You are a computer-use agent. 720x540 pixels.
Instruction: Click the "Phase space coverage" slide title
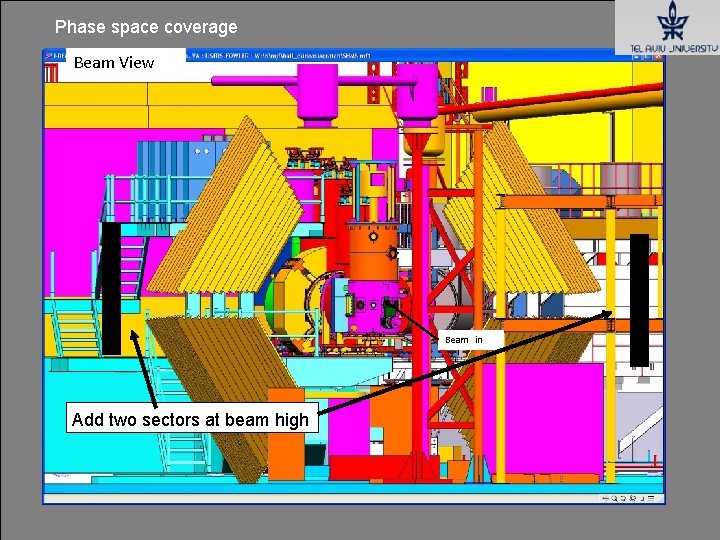click(146, 27)
